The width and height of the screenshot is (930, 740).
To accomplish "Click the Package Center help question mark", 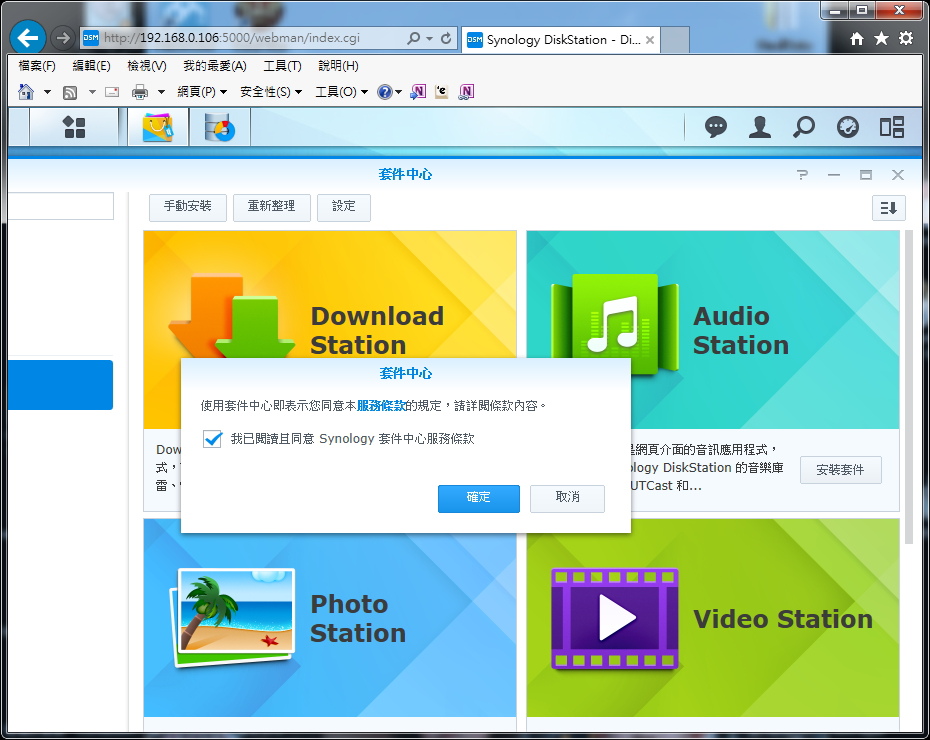I will tap(802, 175).
